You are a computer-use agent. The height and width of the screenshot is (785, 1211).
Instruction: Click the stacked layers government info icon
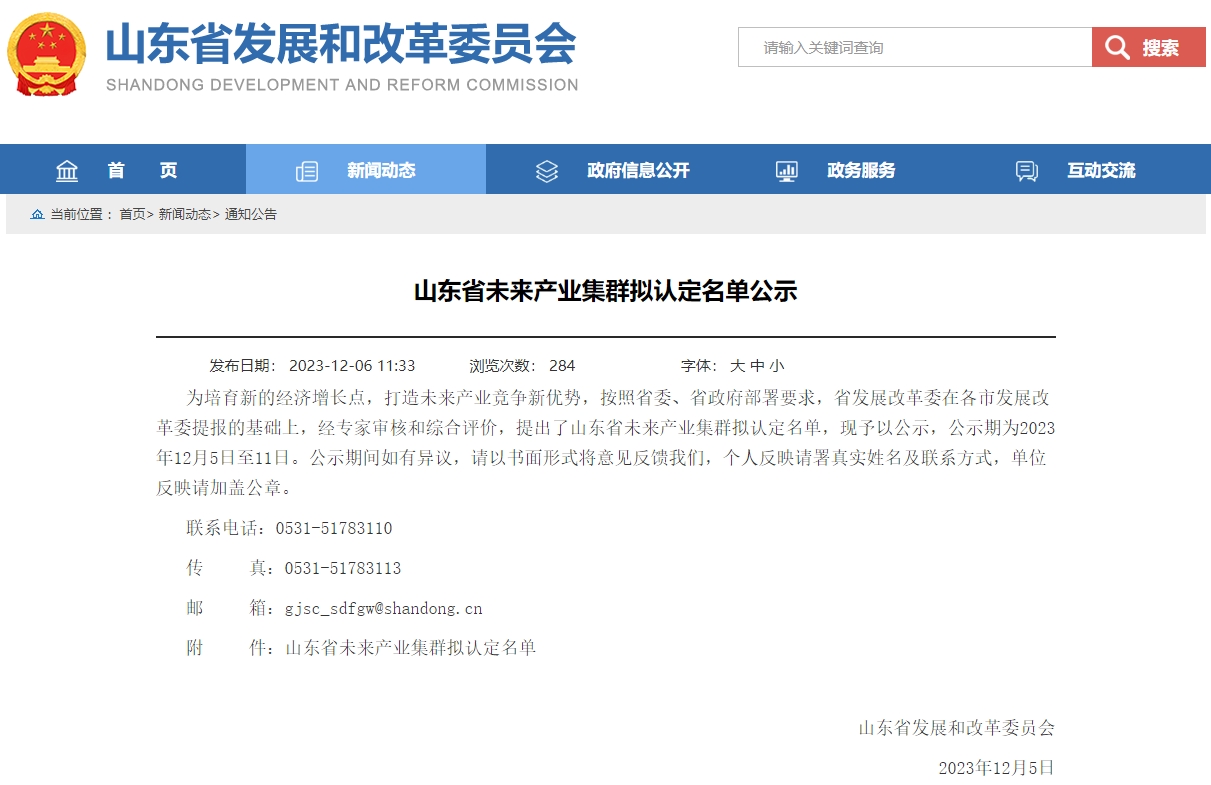click(547, 171)
